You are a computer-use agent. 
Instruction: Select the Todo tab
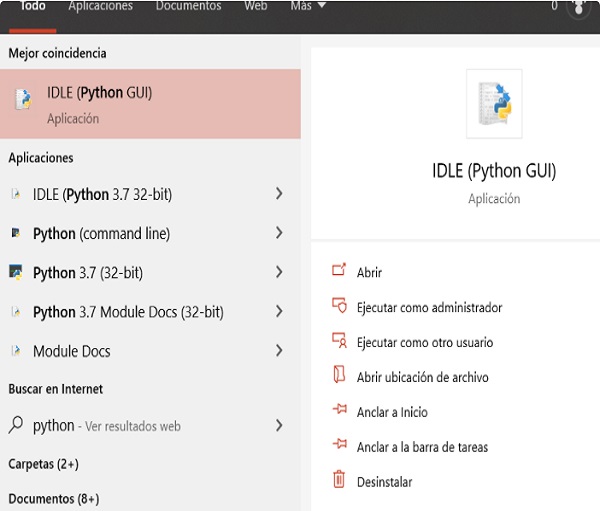click(33, 6)
